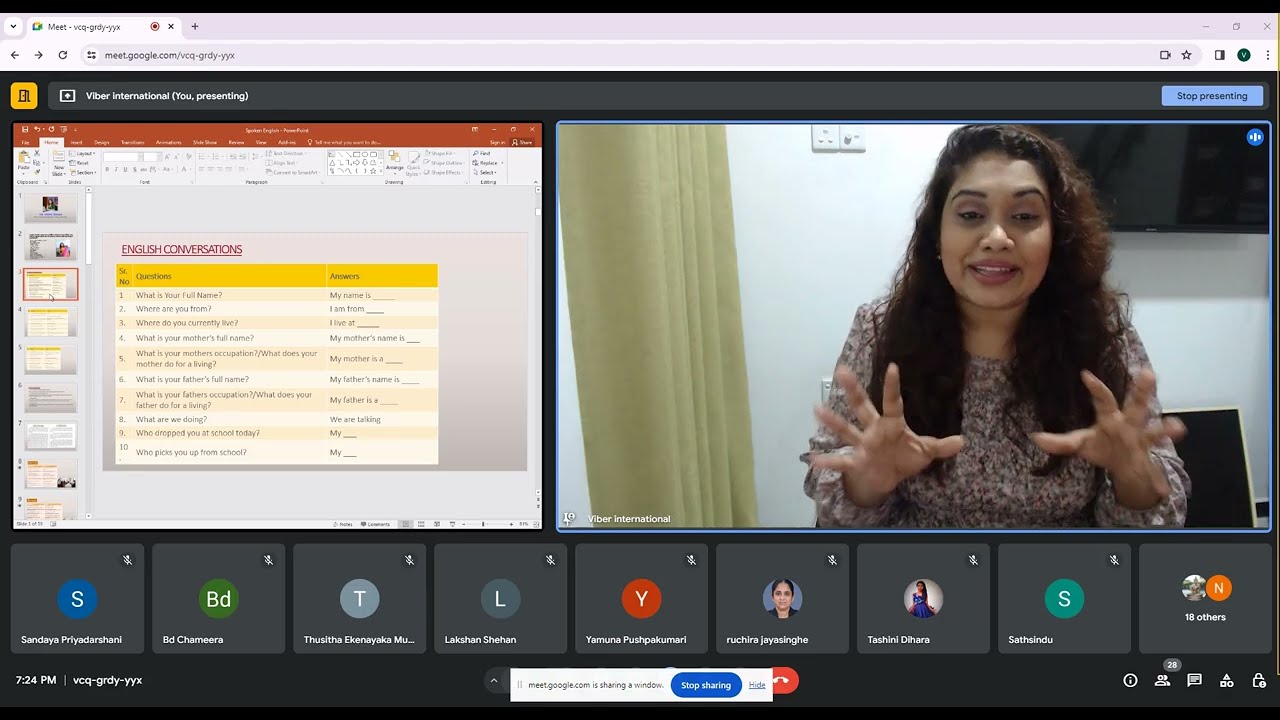Click Stop sharing button
This screenshot has height=720, width=1280.
point(706,685)
